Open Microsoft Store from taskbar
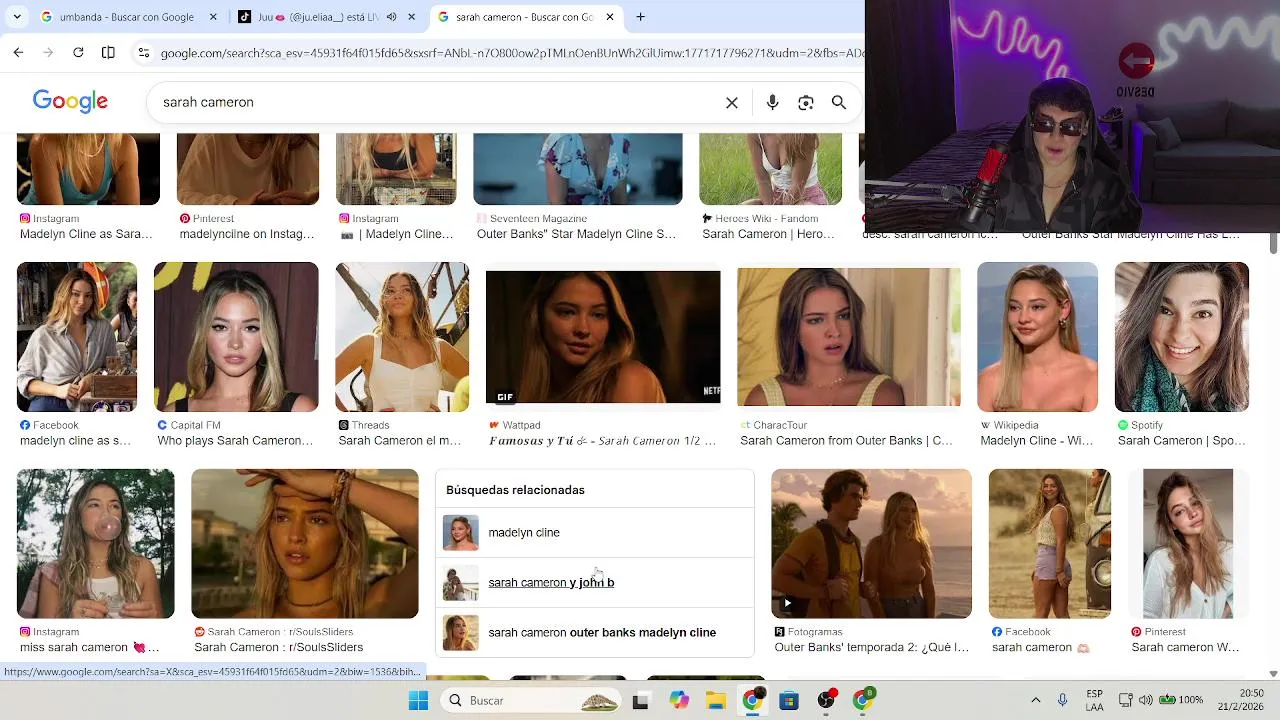 coord(789,701)
